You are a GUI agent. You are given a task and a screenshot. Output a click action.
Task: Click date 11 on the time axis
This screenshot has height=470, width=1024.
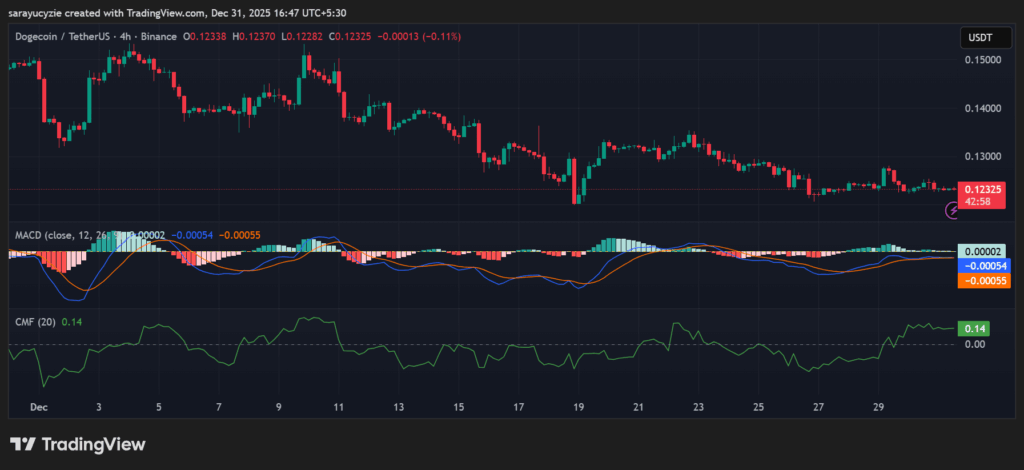pyautogui.click(x=339, y=408)
